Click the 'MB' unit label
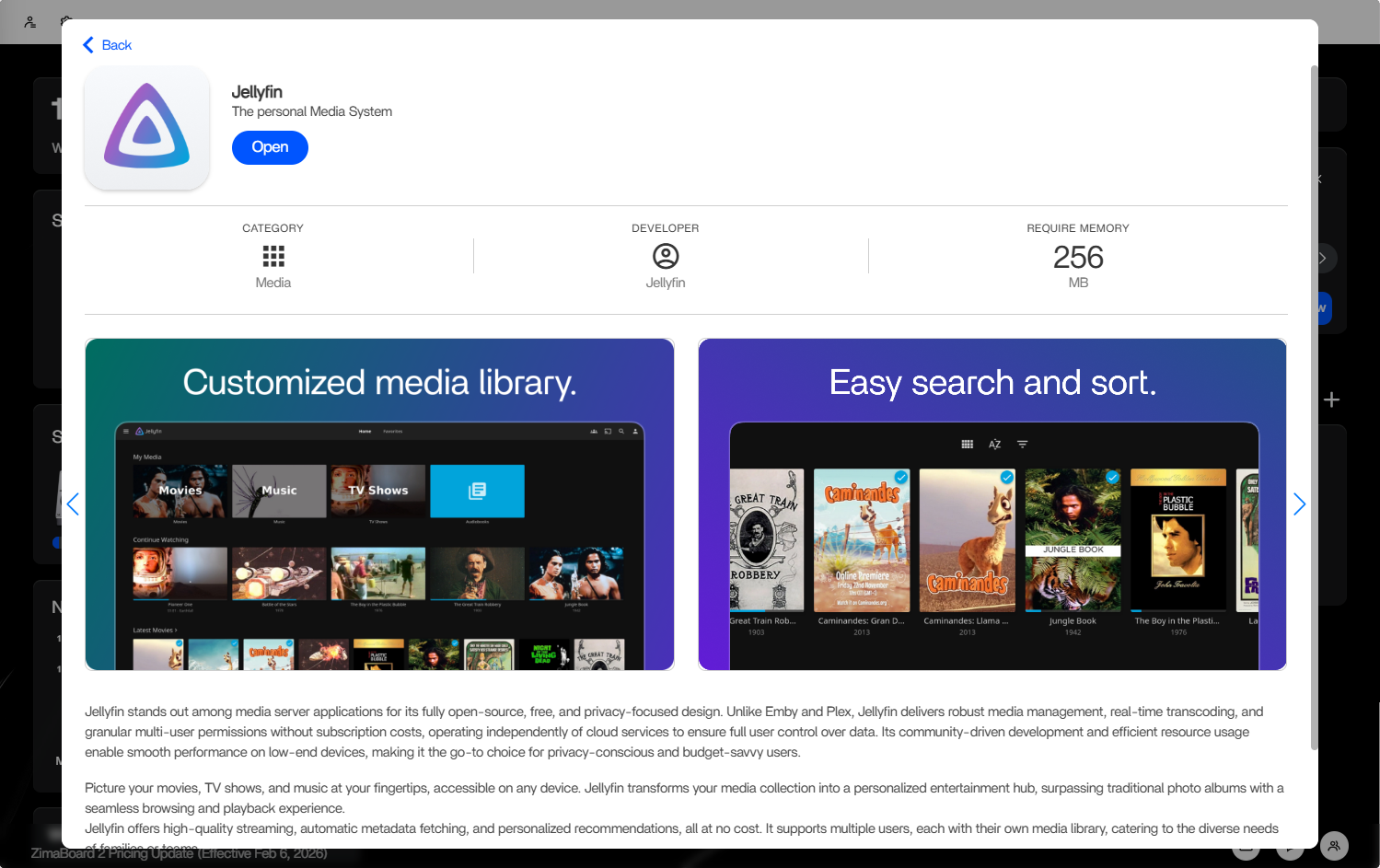 [1078, 283]
